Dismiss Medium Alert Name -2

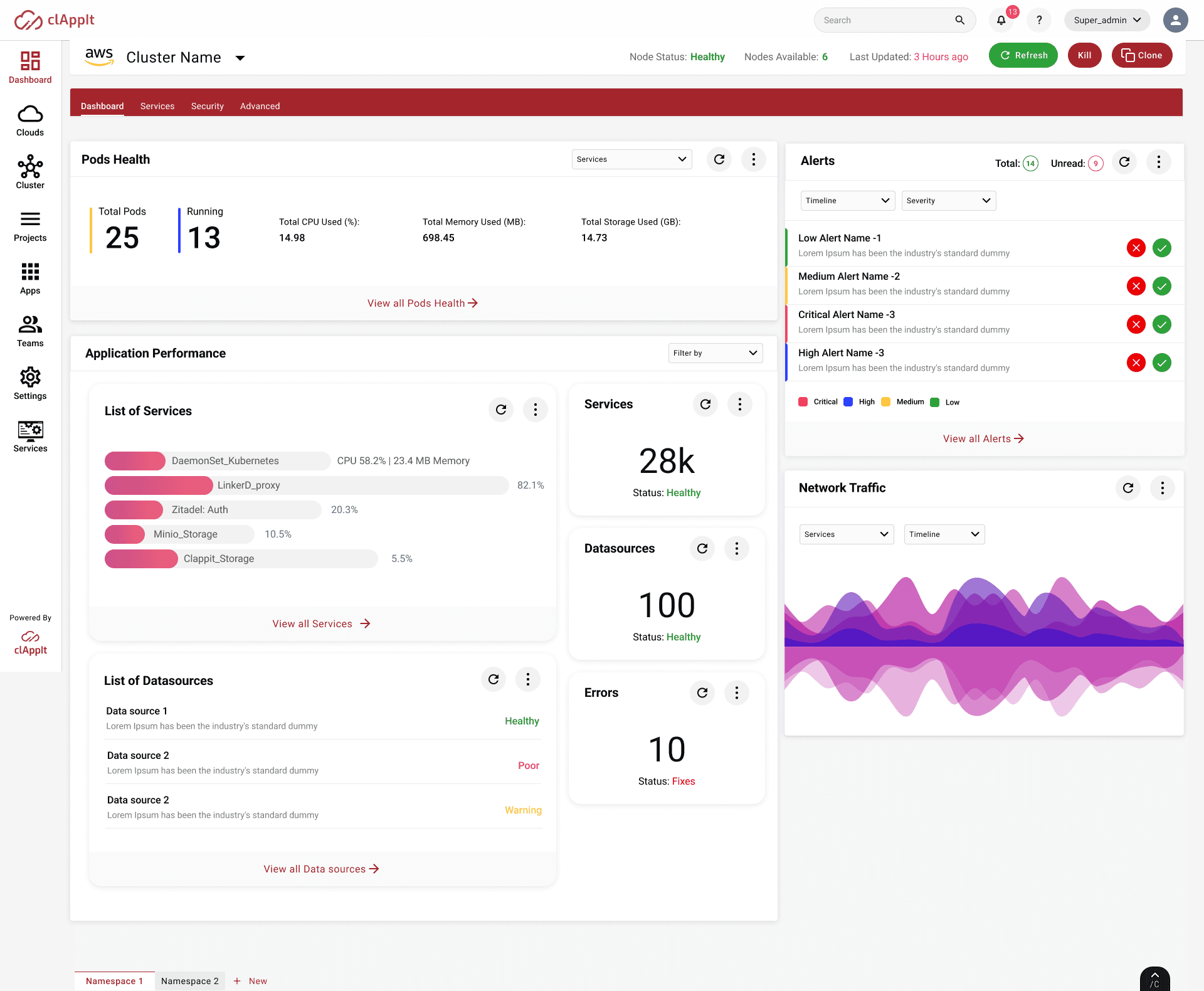click(1136, 286)
